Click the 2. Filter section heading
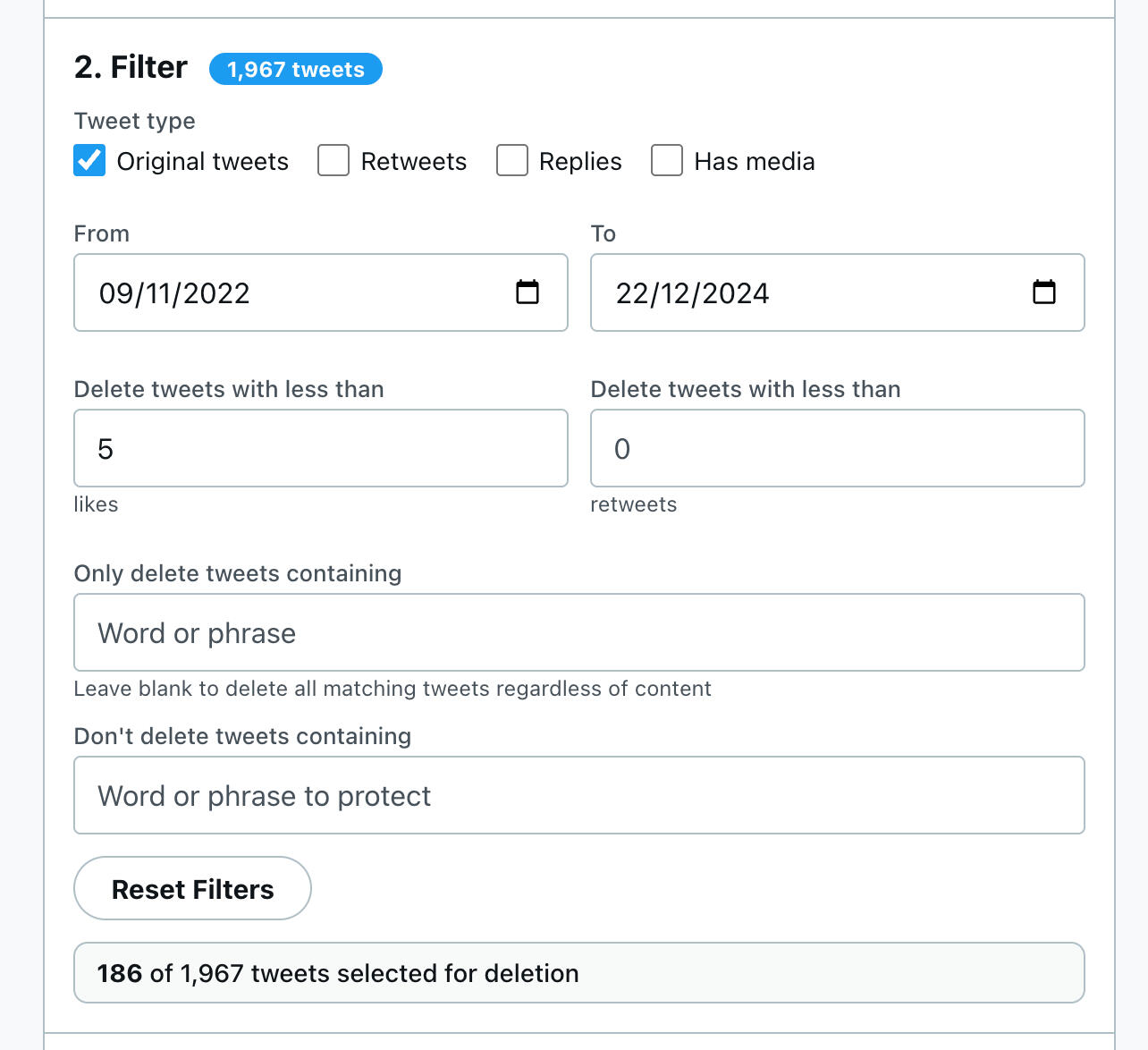Image resolution: width=1148 pixels, height=1050 pixels. coord(131,68)
